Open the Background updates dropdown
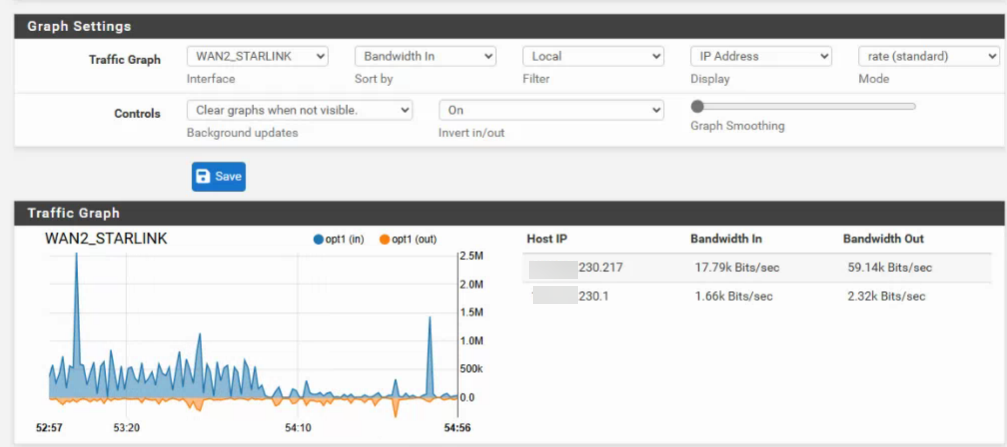Screen dimensions: 1007x447 [x=299, y=110]
